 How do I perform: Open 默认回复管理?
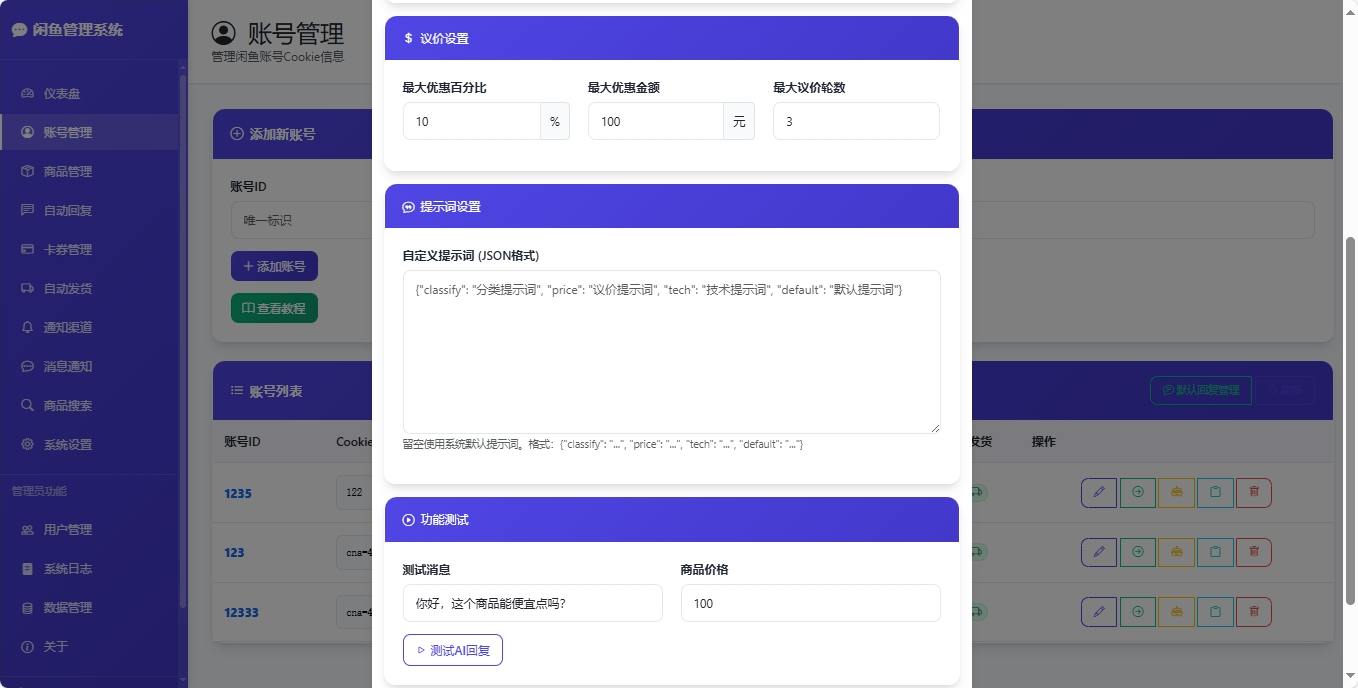click(1200, 391)
